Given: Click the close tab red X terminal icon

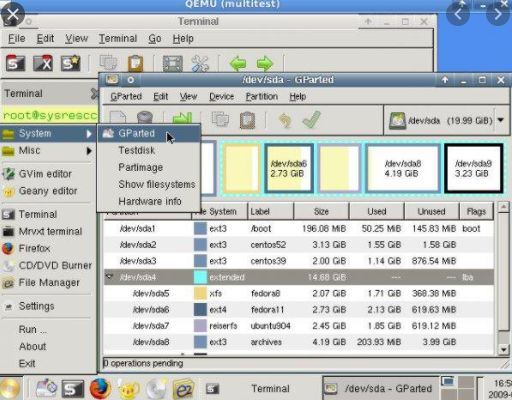Looking at the screenshot, I should coord(43,63).
